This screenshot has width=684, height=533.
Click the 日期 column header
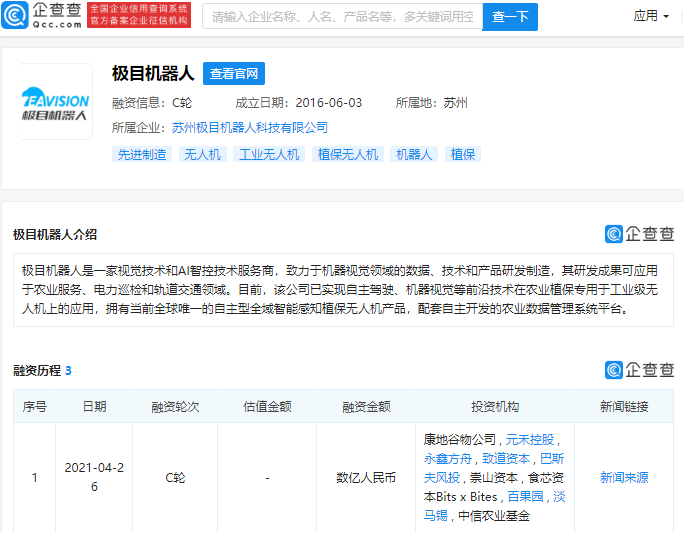click(94, 407)
